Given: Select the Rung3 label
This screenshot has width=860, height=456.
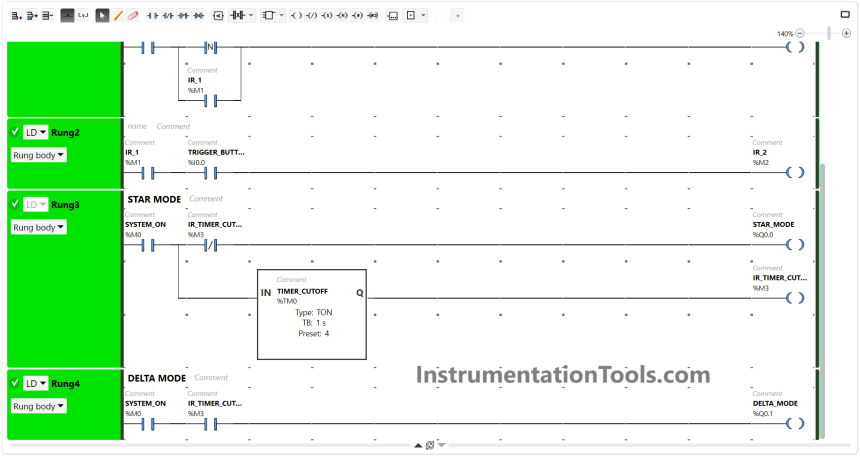Looking at the screenshot, I should (65, 205).
